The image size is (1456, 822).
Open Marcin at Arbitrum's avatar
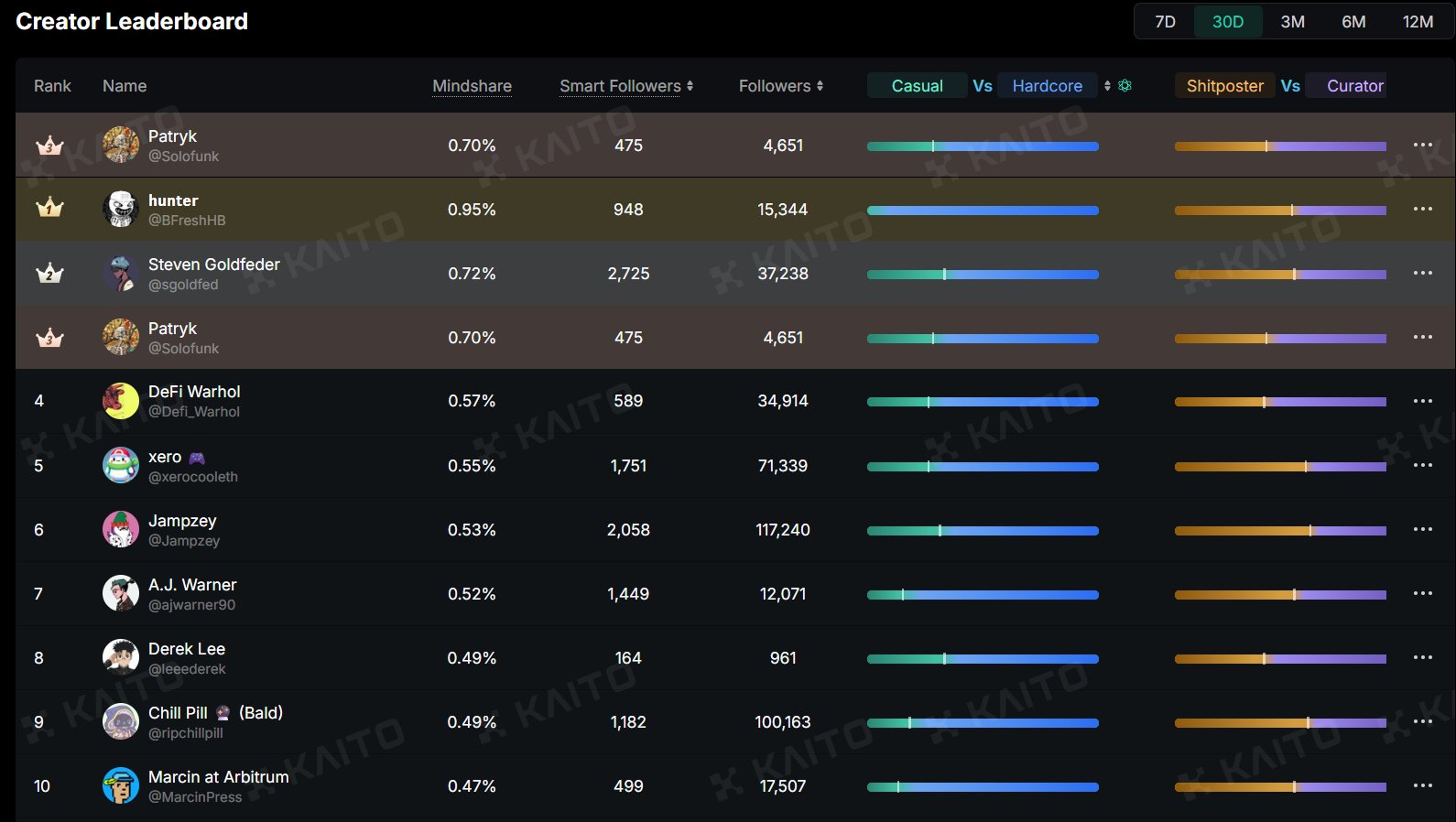pyautogui.click(x=121, y=785)
